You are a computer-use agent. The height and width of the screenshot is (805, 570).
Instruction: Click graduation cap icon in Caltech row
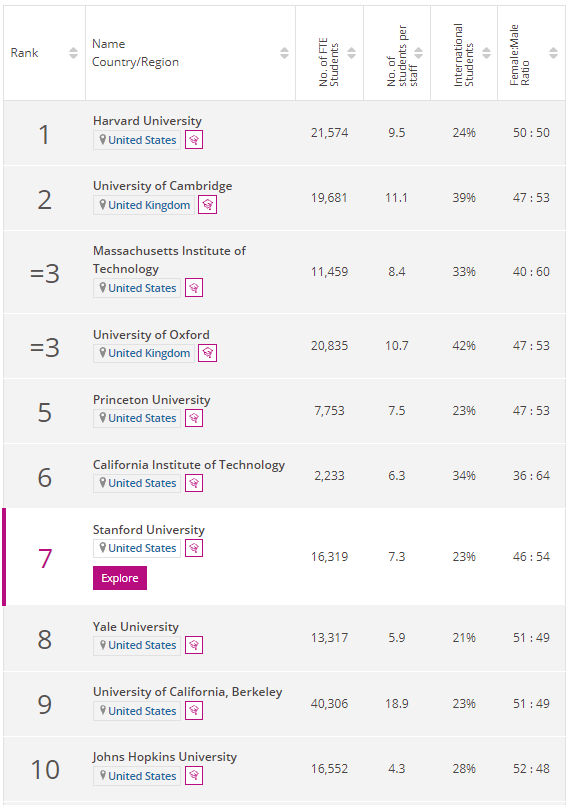194,483
